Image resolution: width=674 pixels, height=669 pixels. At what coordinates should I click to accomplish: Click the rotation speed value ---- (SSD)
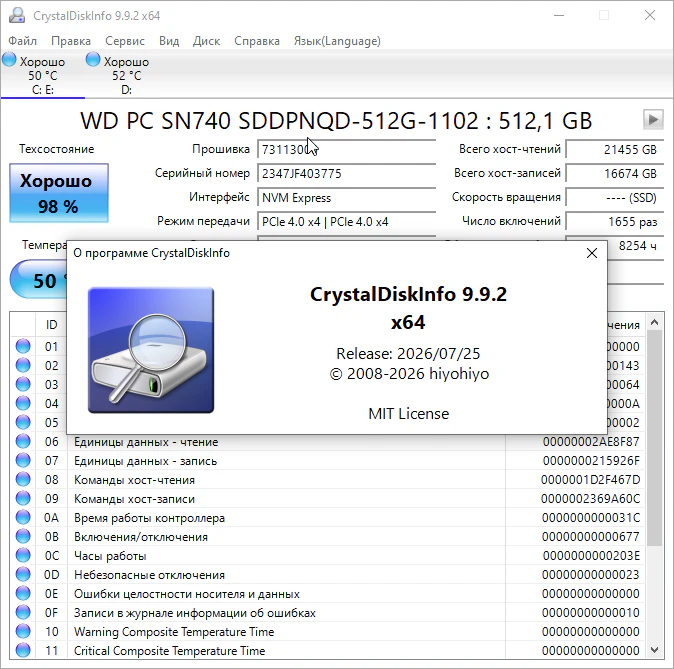coord(615,197)
